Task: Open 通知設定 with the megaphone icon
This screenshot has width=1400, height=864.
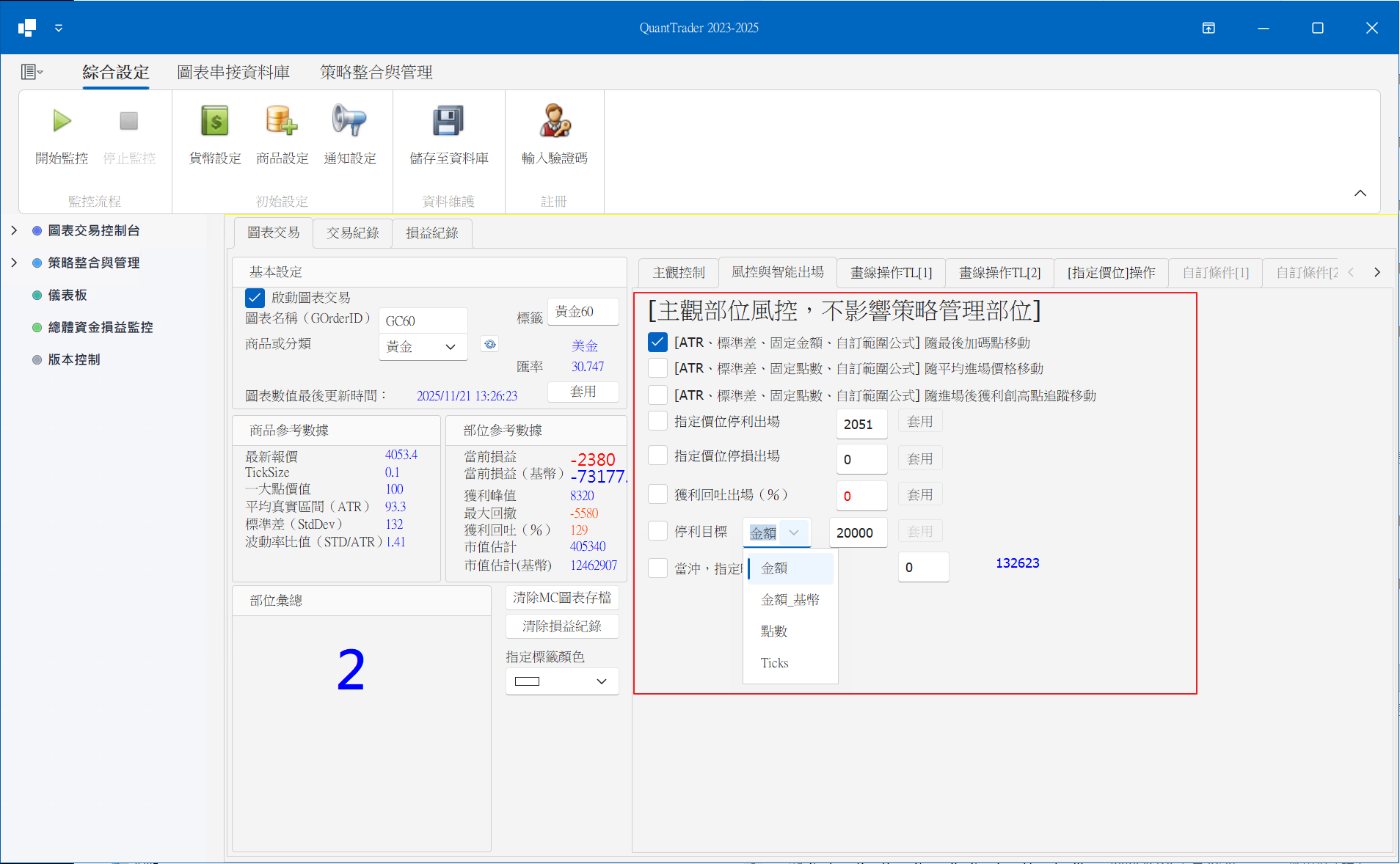Action: pos(350,121)
